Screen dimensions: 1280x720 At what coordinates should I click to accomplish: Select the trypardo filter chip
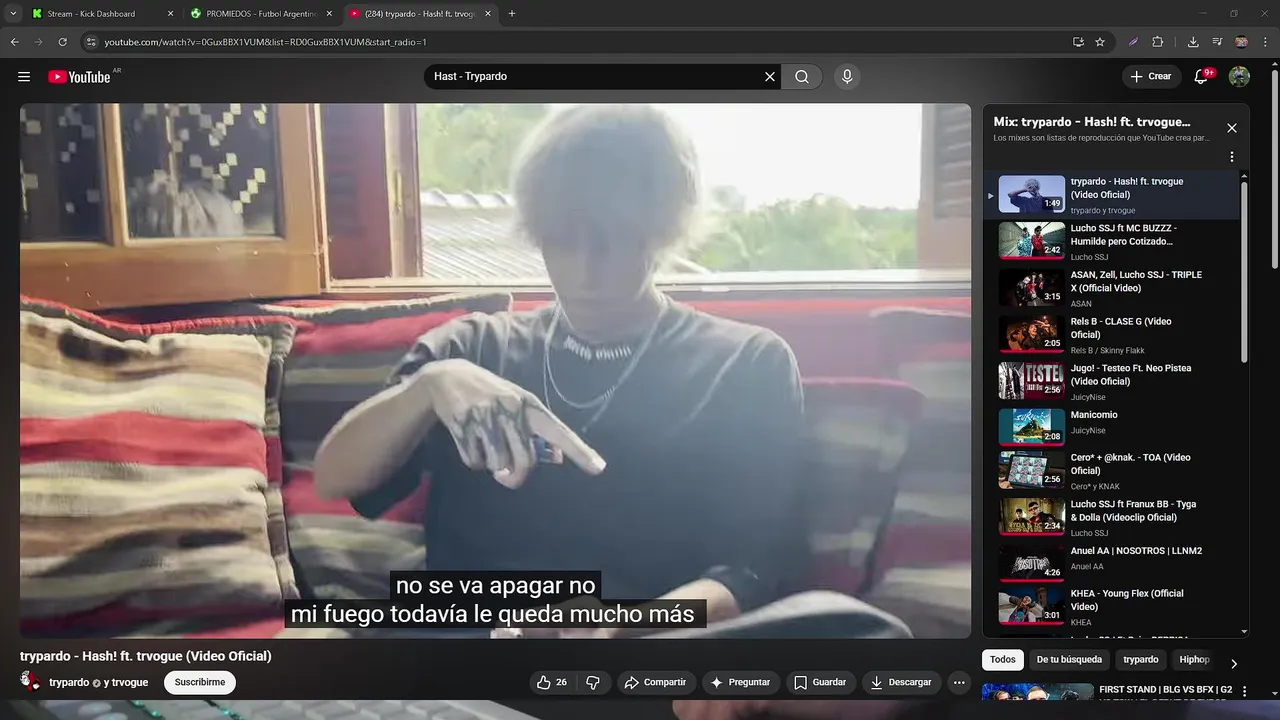(x=1141, y=660)
